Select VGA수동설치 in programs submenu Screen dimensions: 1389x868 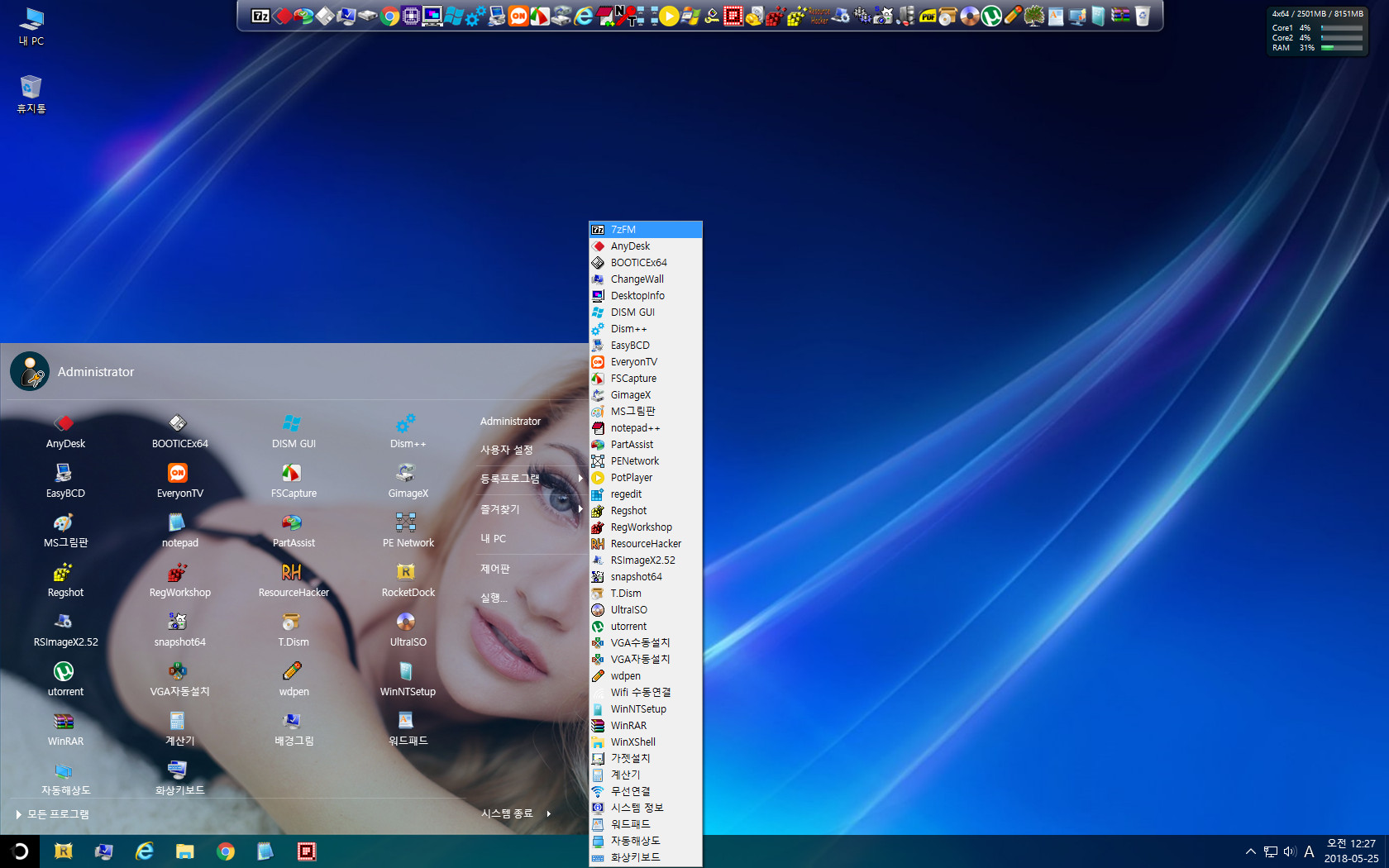click(646, 642)
